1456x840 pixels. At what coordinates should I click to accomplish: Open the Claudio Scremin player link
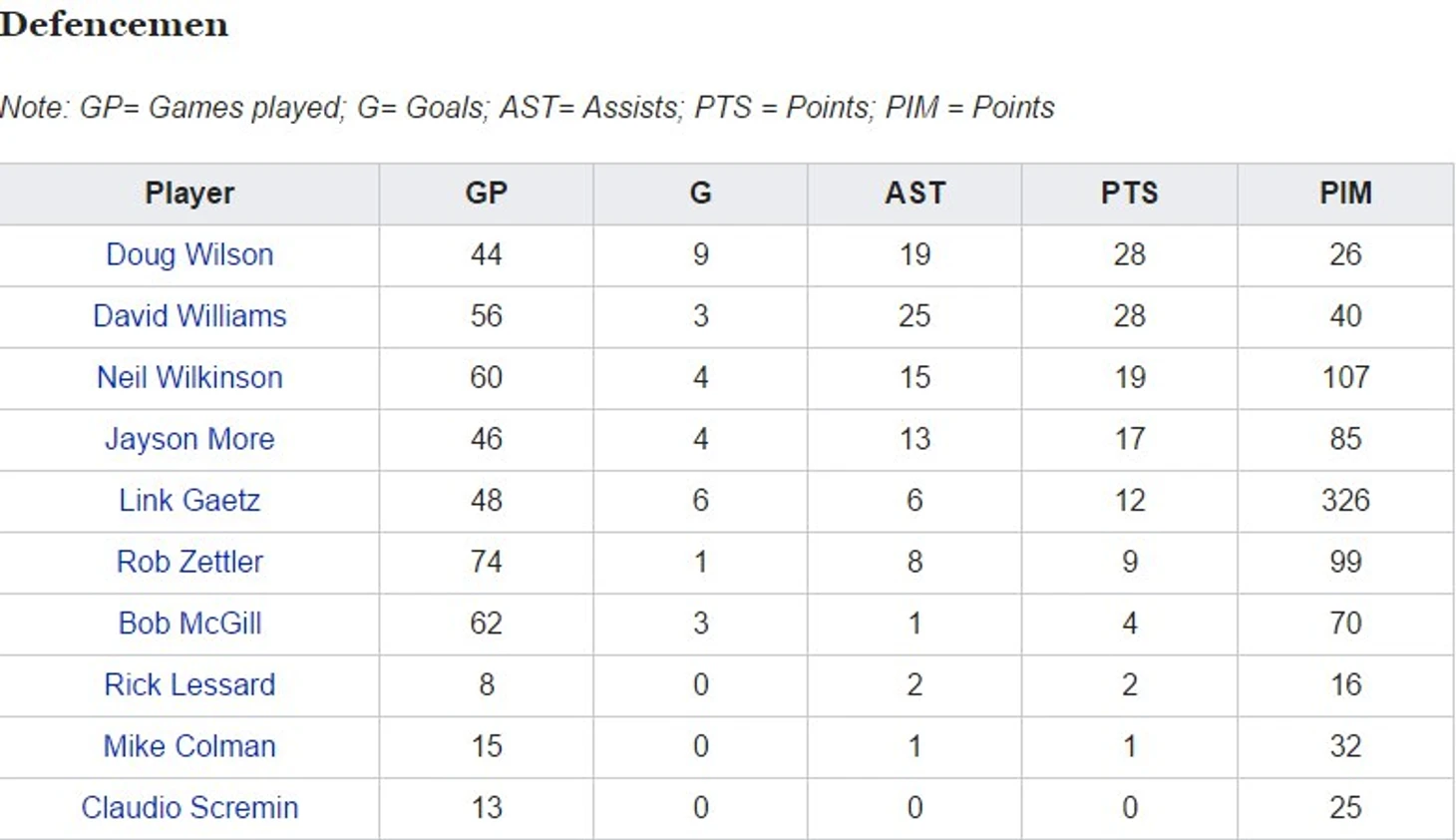coord(189,808)
